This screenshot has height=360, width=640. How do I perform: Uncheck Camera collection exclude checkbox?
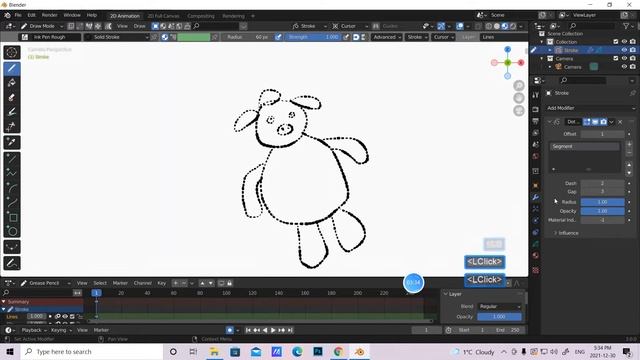pyautogui.click(x=616, y=58)
